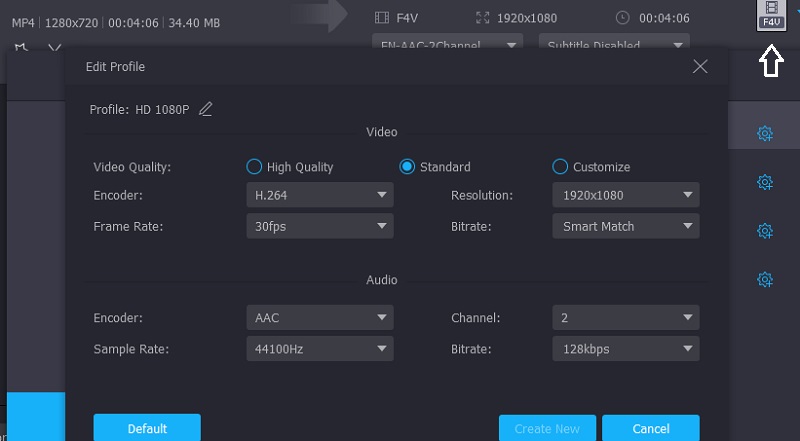The width and height of the screenshot is (800, 441).
Task: Open the Smart Match video bitrate dropdown
Action: [x=625, y=226]
